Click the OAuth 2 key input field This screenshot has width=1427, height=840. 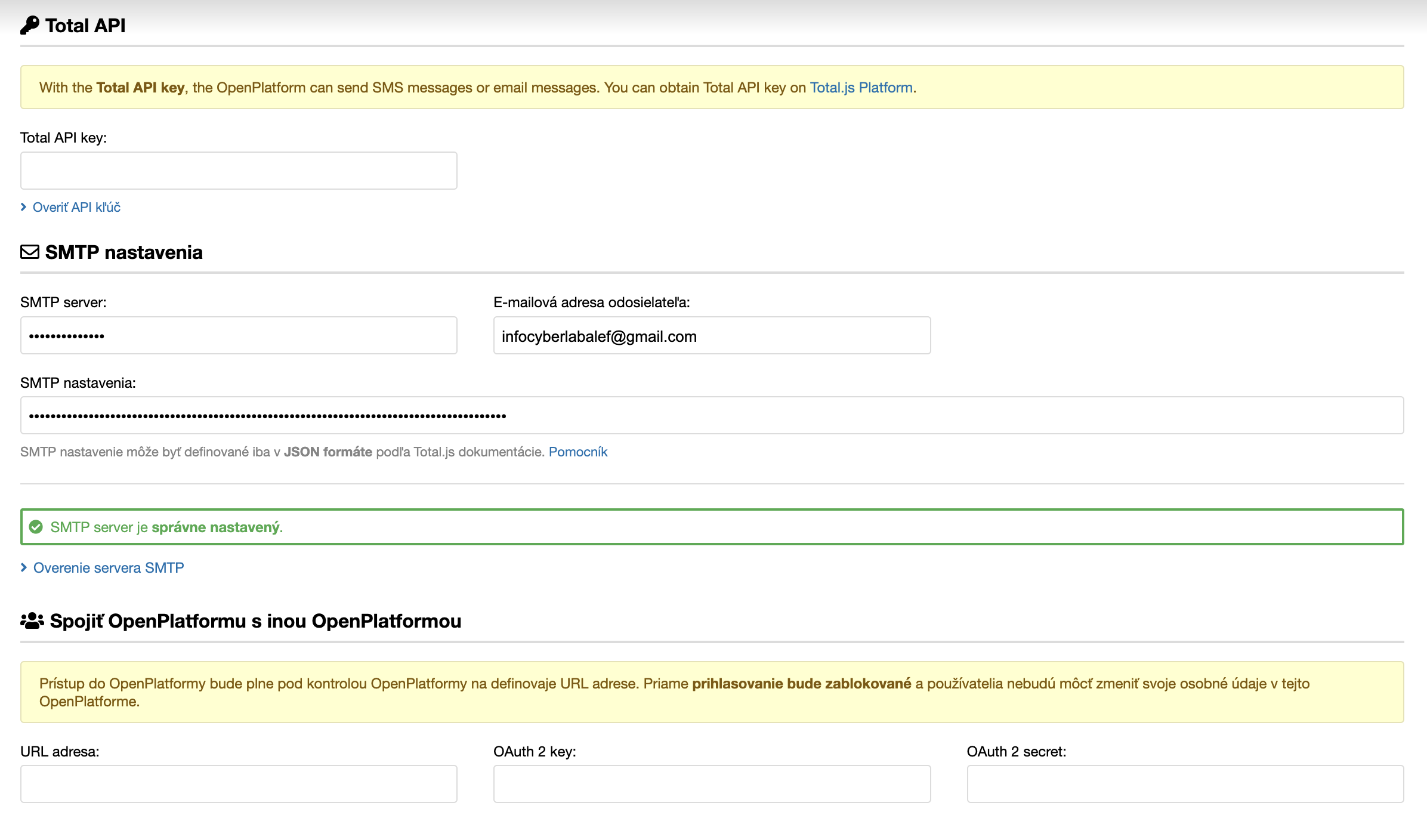(x=712, y=784)
